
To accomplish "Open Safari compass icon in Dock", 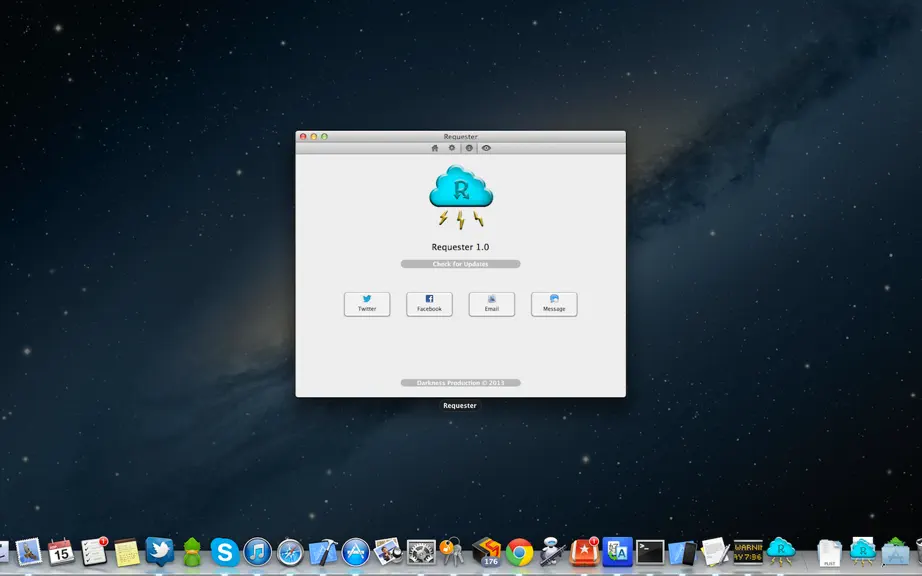I will coord(290,552).
